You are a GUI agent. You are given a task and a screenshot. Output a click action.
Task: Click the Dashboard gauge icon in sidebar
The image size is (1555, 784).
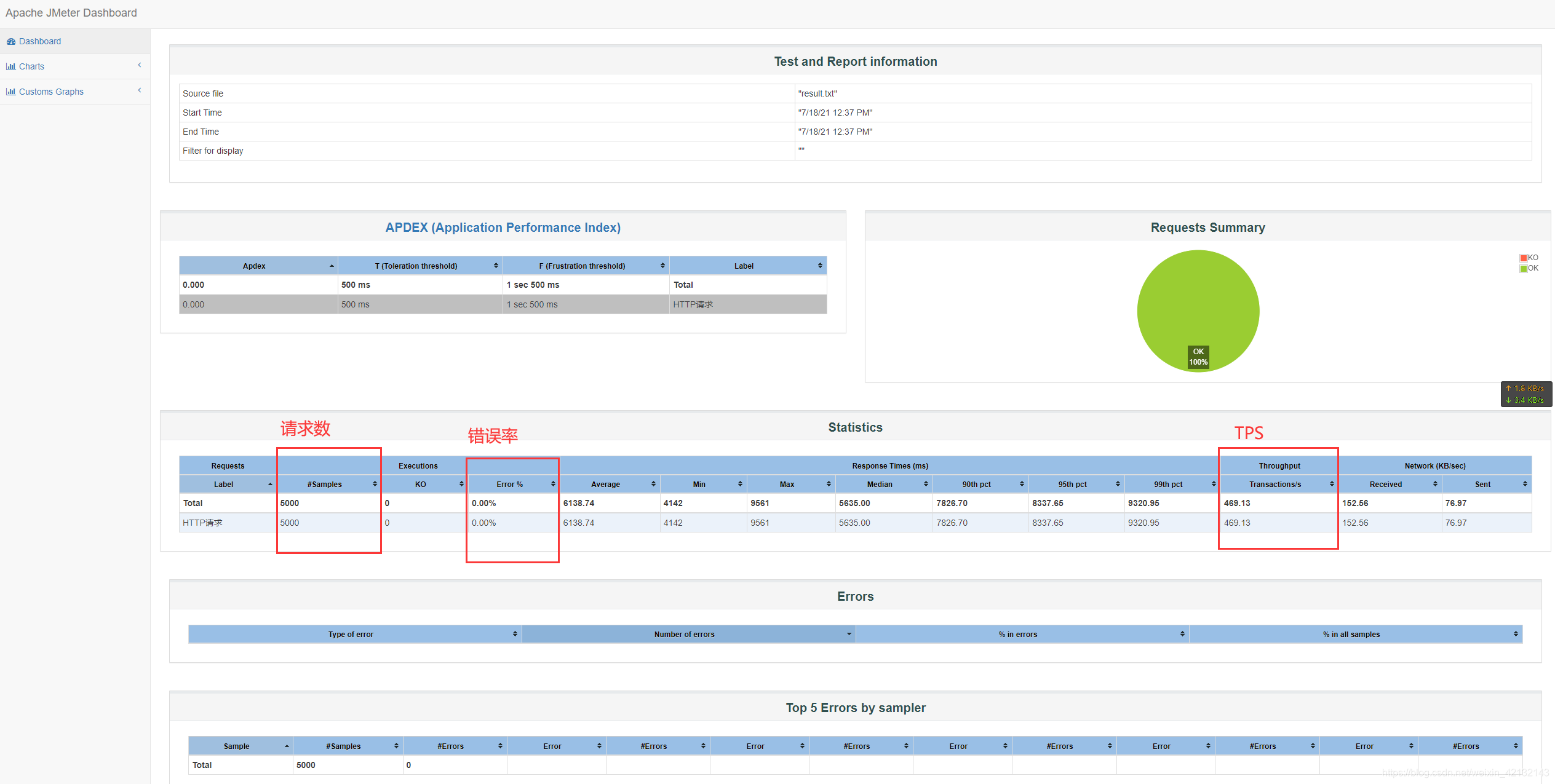pyautogui.click(x=11, y=42)
